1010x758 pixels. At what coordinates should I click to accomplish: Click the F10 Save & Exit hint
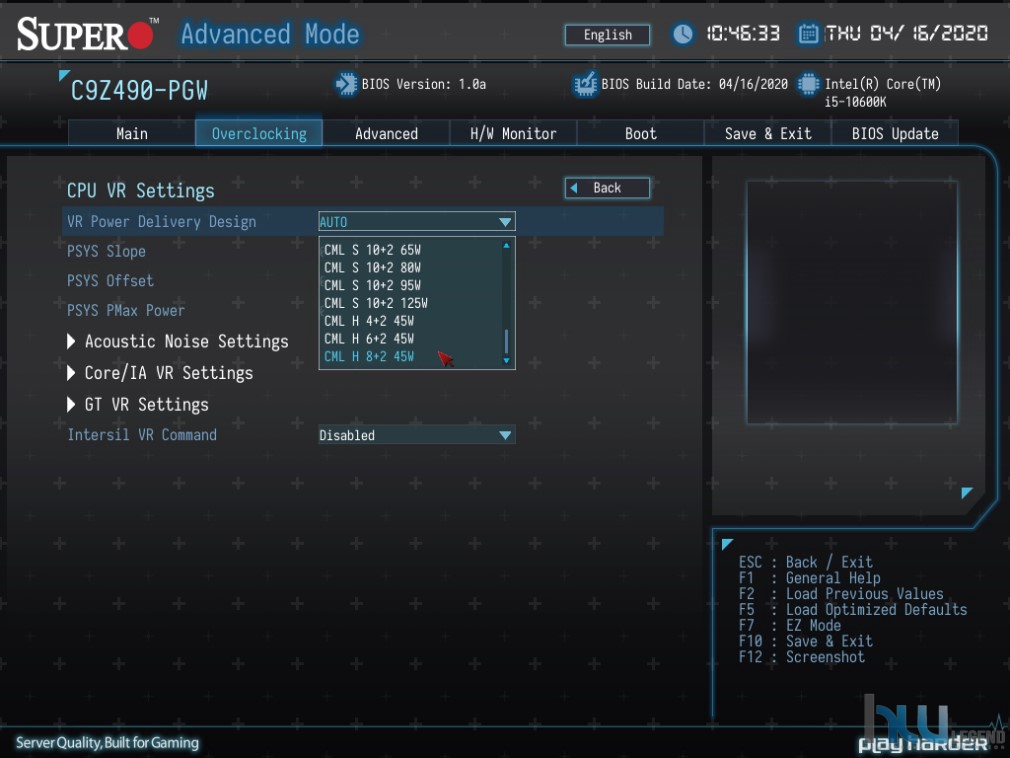(x=806, y=641)
